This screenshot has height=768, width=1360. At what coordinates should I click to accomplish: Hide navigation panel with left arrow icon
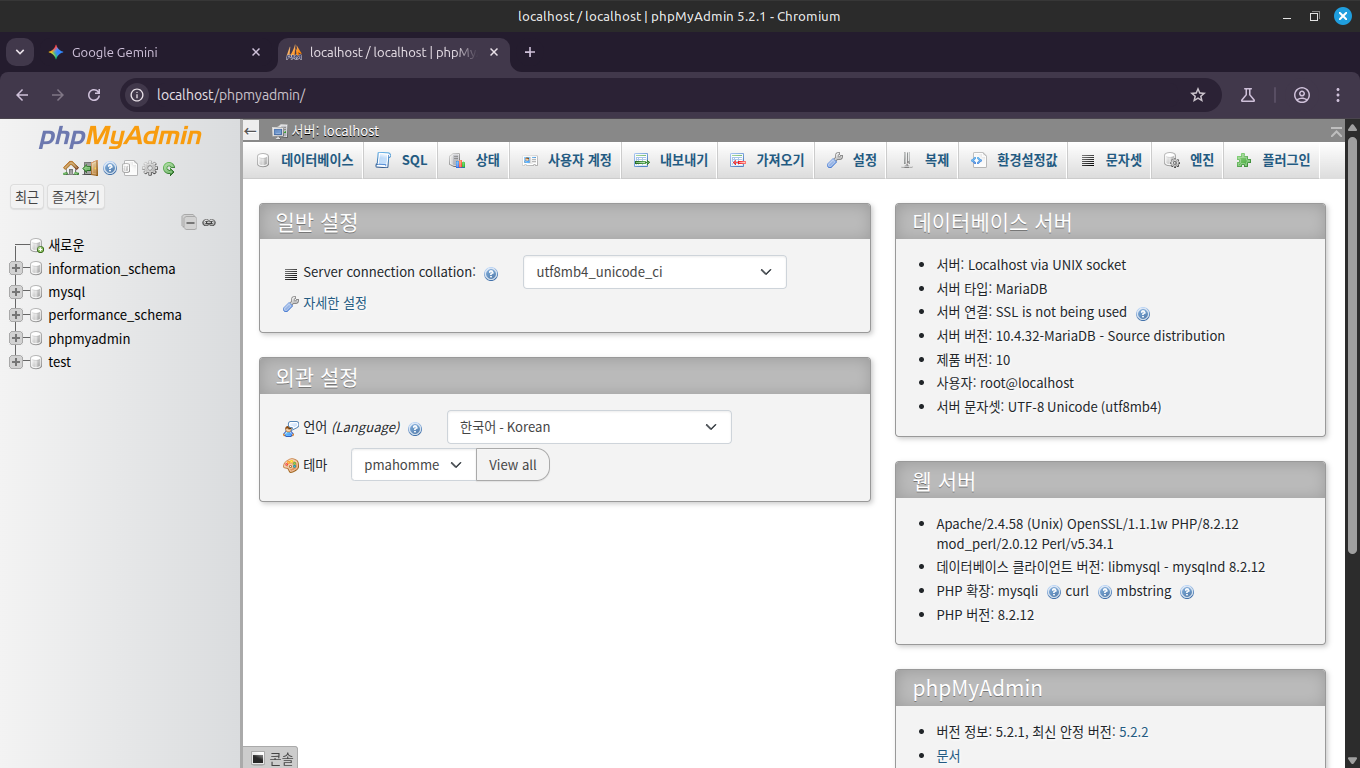tap(251, 131)
